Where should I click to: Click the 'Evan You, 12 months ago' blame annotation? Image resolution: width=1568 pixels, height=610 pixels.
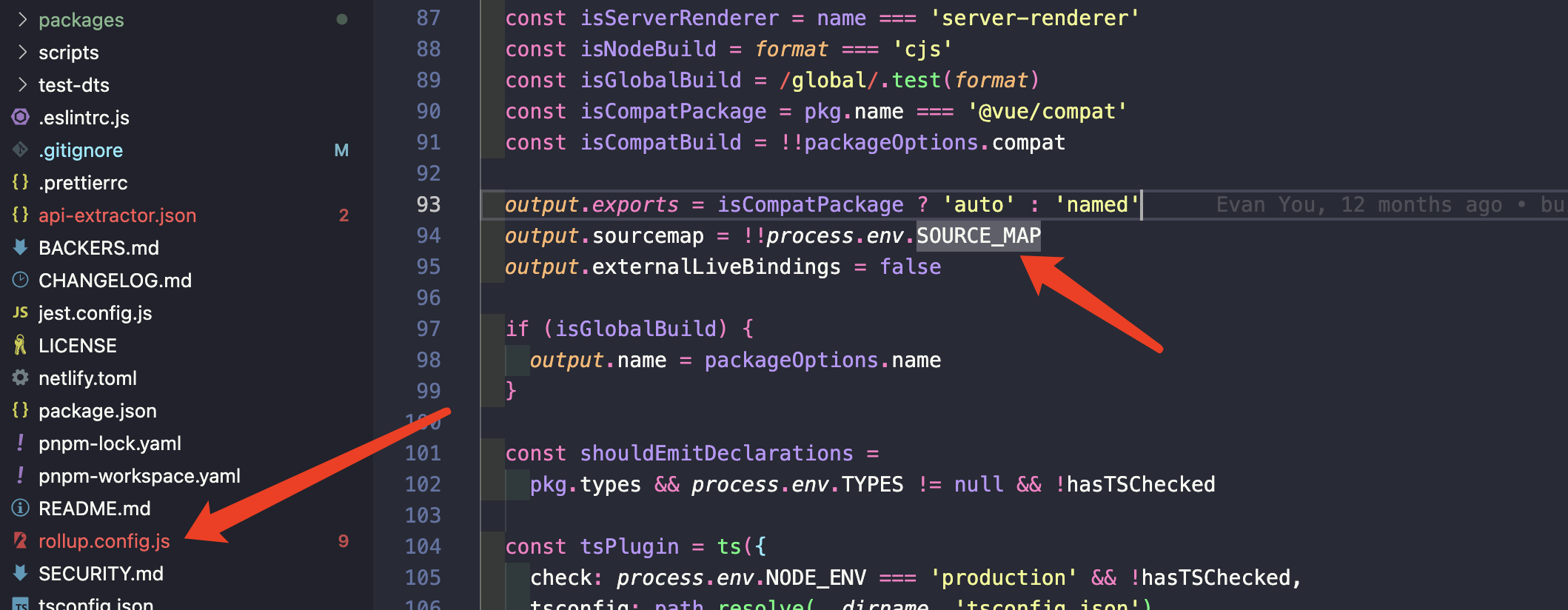(x=1359, y=204)
